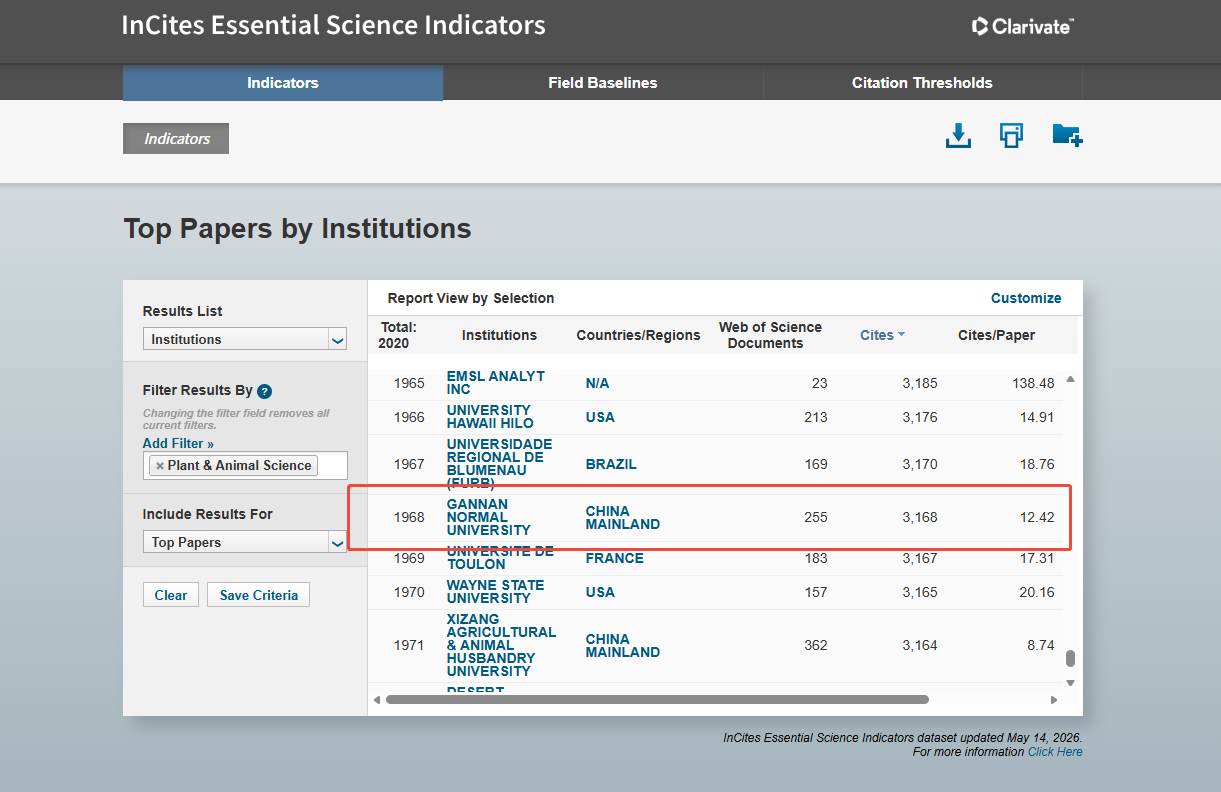Click the table scroll-up arrow
1221x792 pixels.
(1070, 380)
